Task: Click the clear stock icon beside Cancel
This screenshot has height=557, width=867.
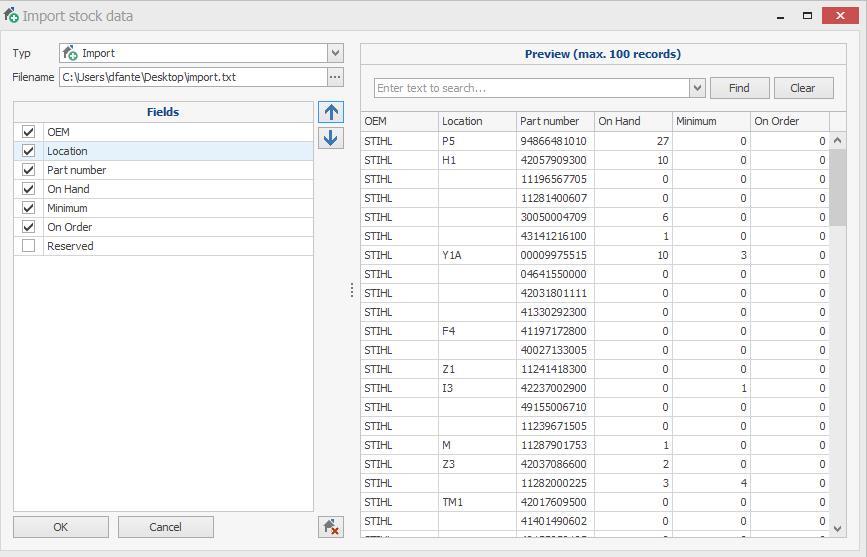Action: coord(331,527)
